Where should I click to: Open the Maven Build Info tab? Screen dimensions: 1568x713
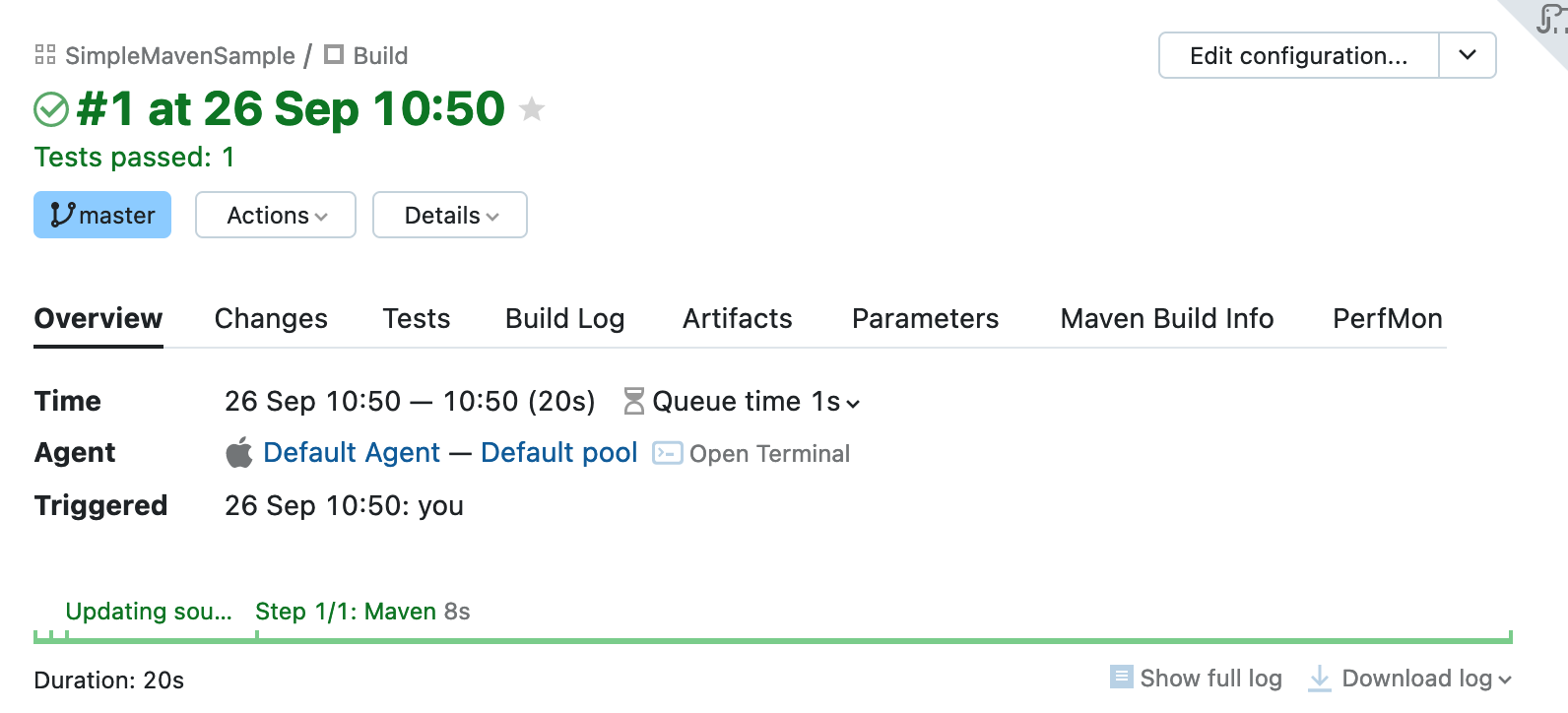click(x=1166, y=318)
